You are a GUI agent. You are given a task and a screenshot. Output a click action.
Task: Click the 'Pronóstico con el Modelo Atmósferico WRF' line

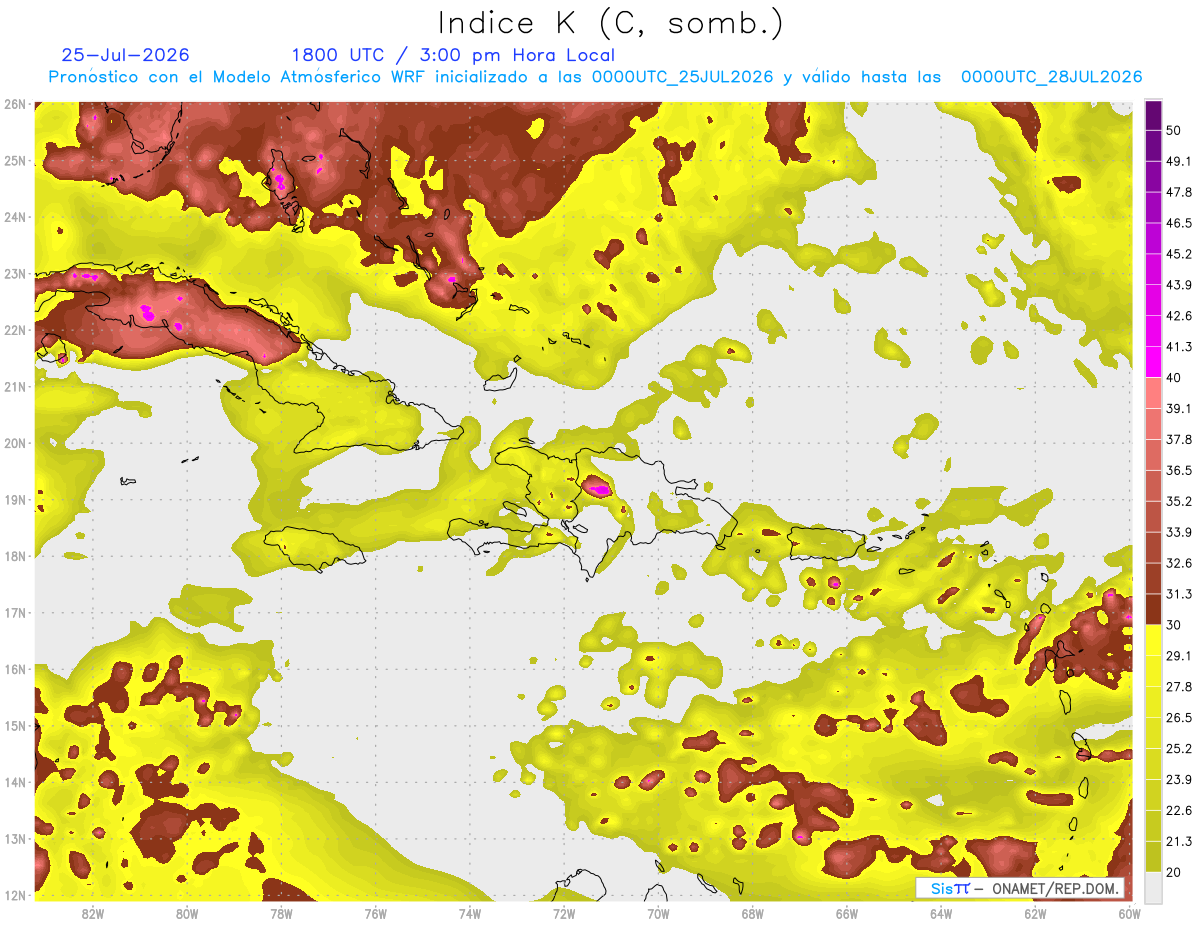pos(595,77)
